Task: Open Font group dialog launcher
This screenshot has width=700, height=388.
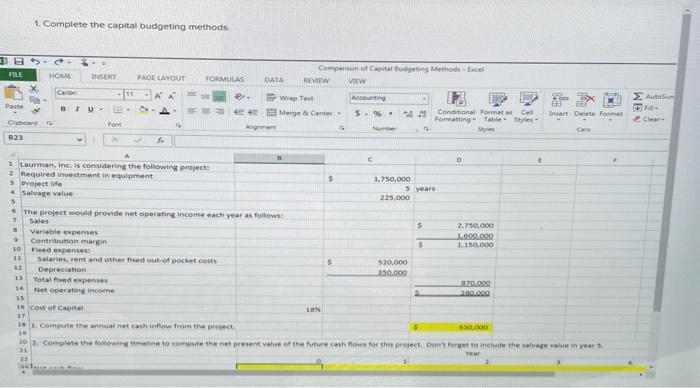Action: click(x=178, y=126)
